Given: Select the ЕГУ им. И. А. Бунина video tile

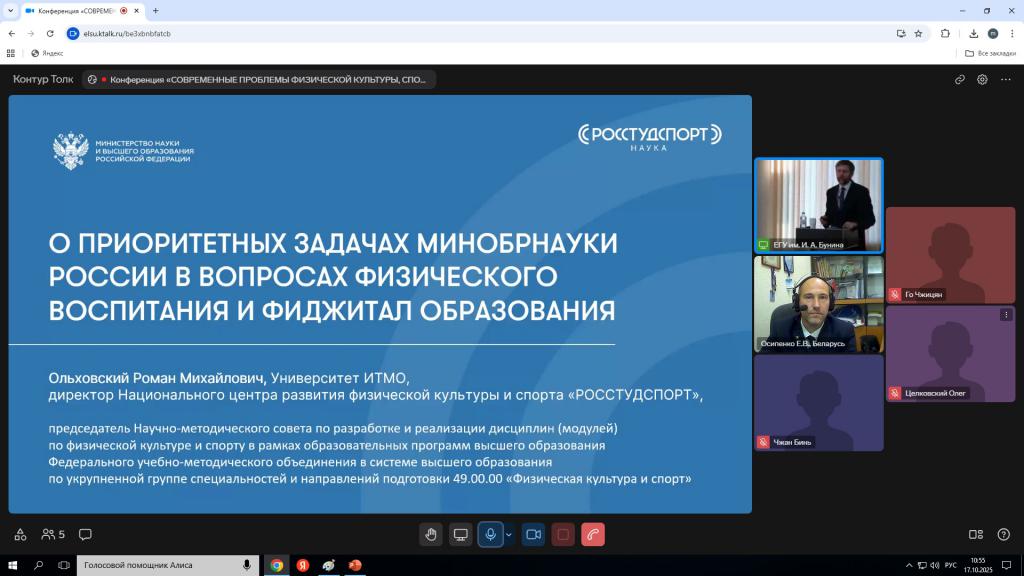Looking at the screenshot, I should 819,204.
